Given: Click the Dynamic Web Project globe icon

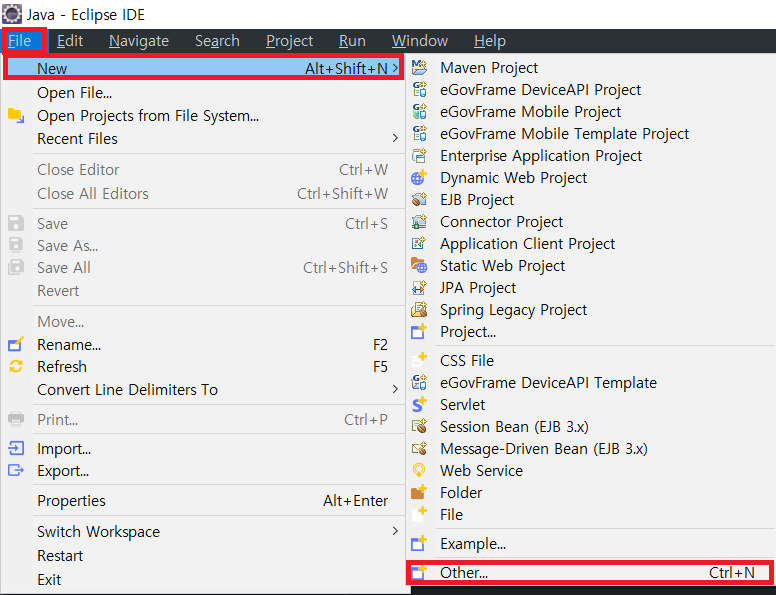Looking at the screenshot, I should click(x=419, y=177).
